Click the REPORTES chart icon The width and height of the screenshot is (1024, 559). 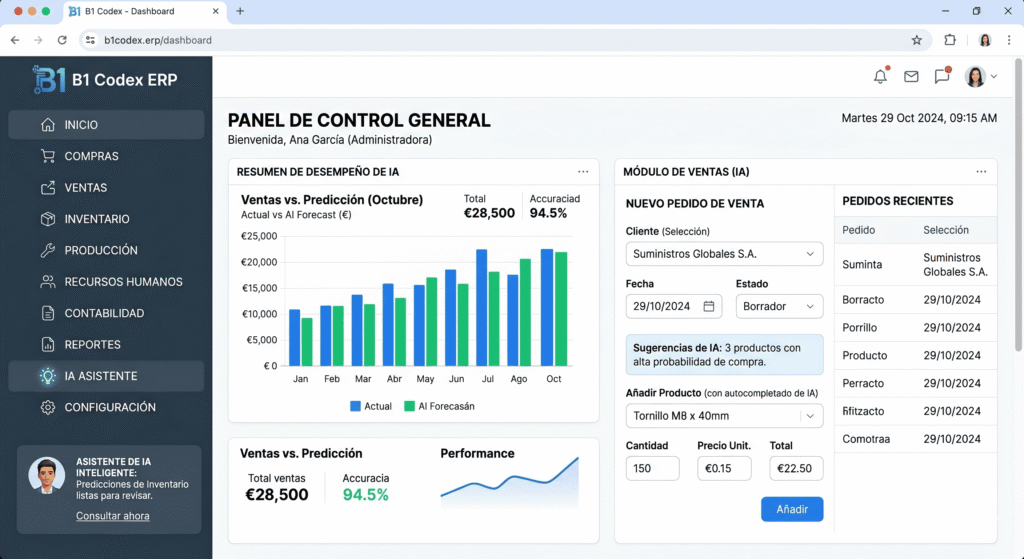tap(48, 344)
